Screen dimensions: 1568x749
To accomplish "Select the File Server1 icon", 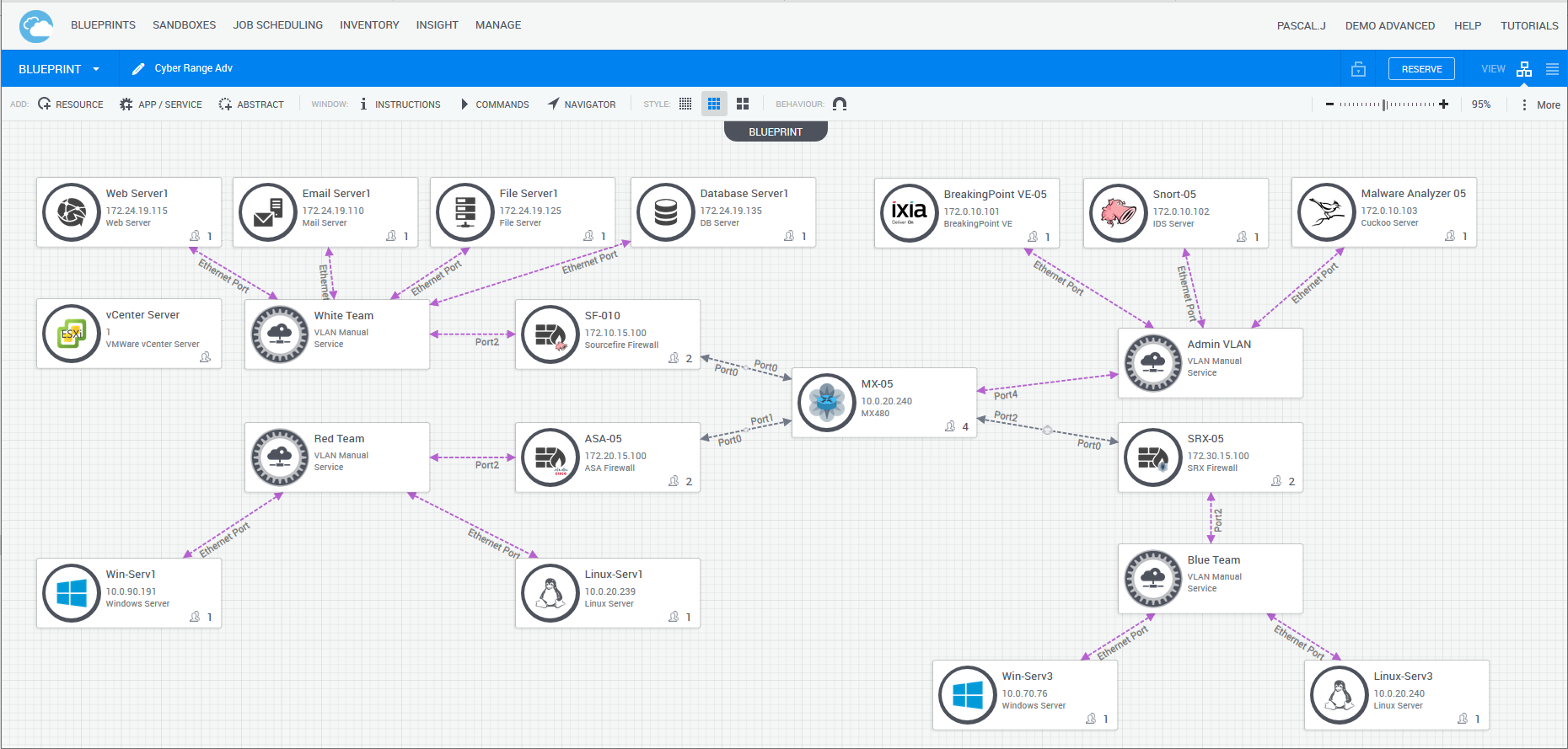I will tap(465, 212).
